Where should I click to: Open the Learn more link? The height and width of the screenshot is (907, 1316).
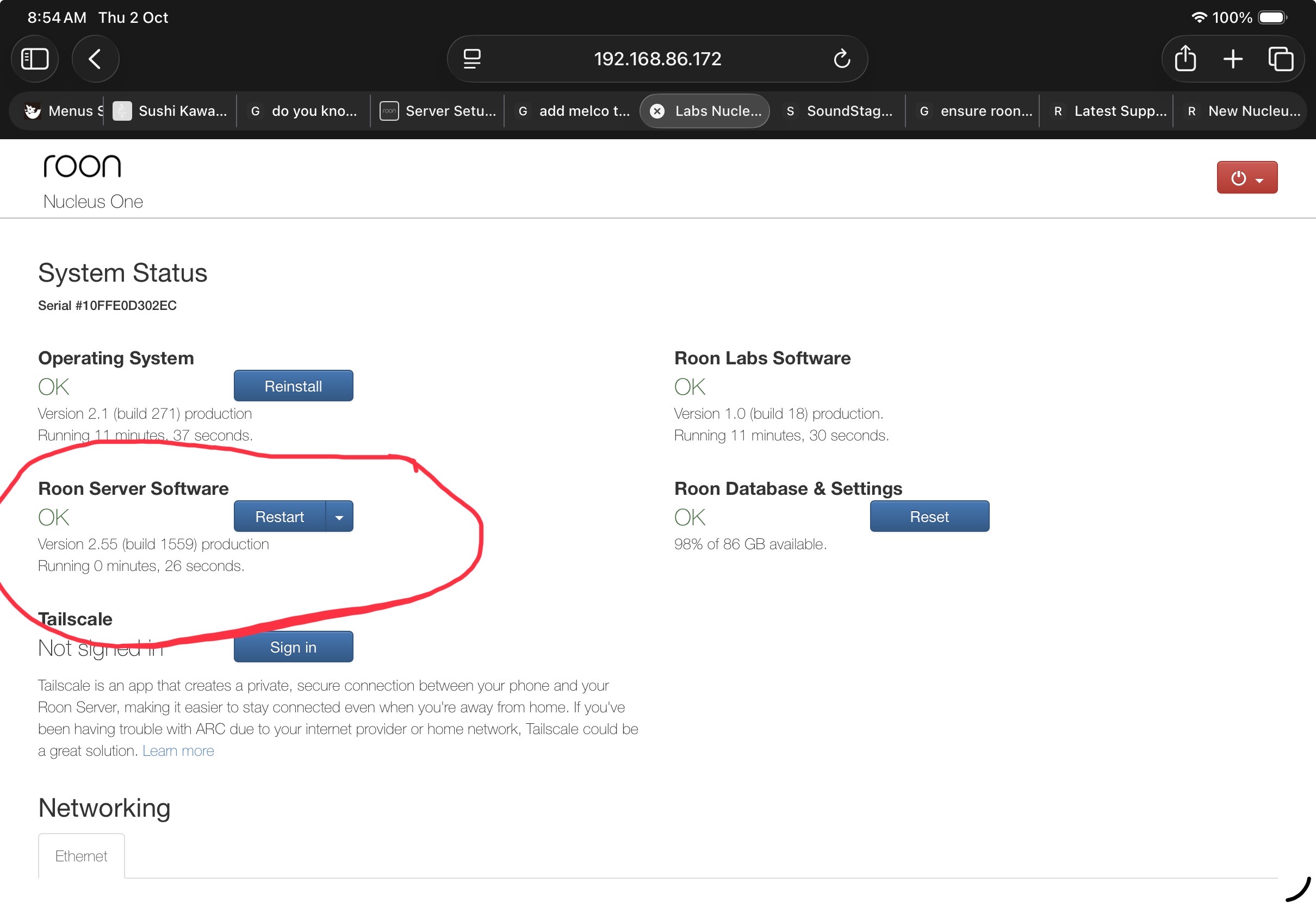[x=178, y=751]
